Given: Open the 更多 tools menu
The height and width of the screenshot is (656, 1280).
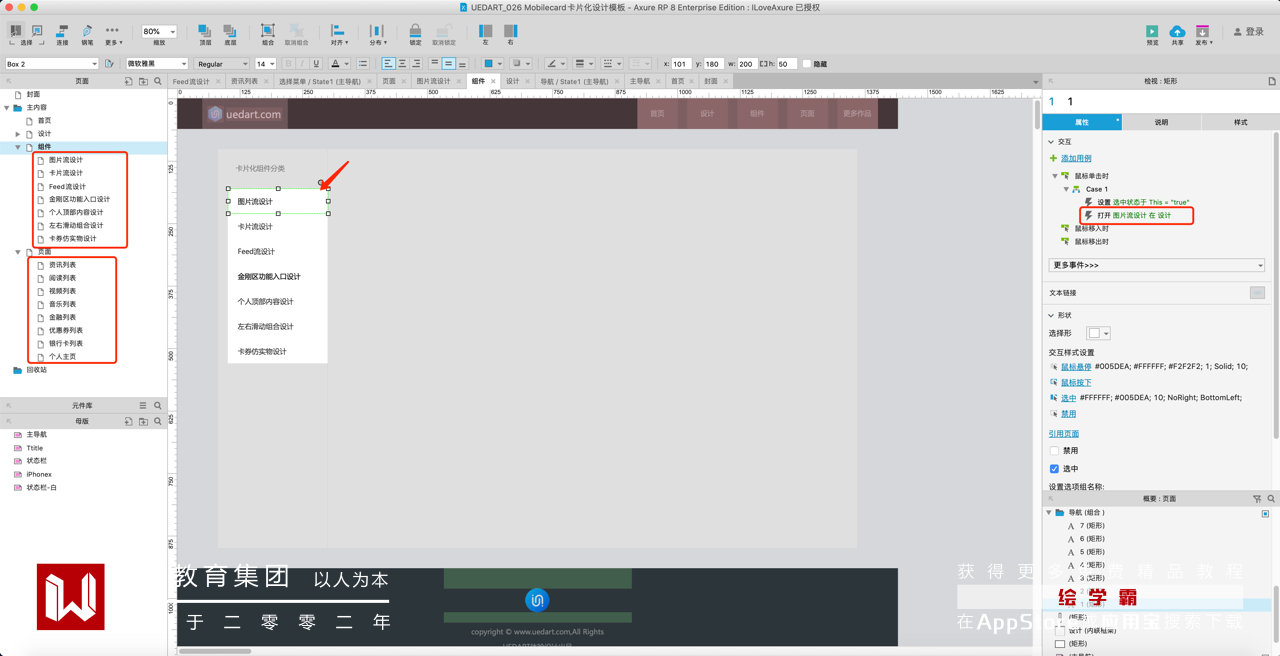Looking at the screenshot, I should click(x=112, y=35).
